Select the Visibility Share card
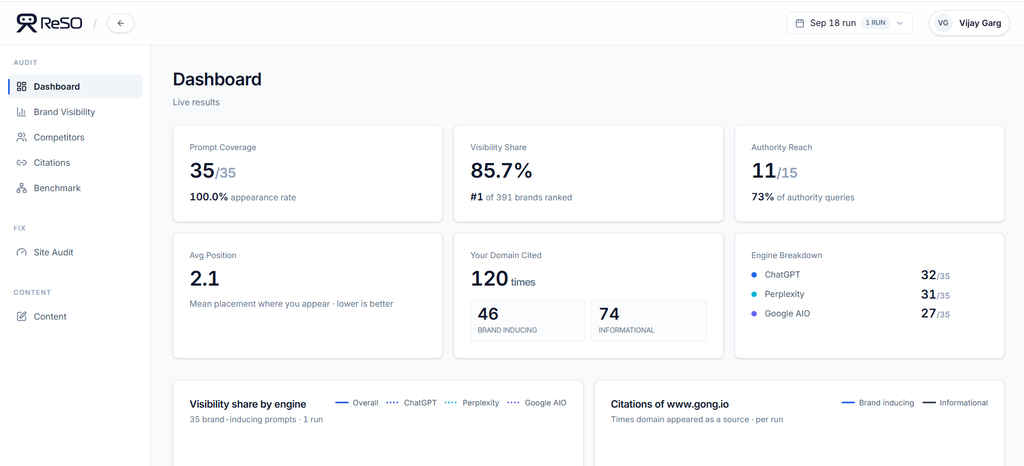This screenshot has height=466, width=1024. (588, 174)
